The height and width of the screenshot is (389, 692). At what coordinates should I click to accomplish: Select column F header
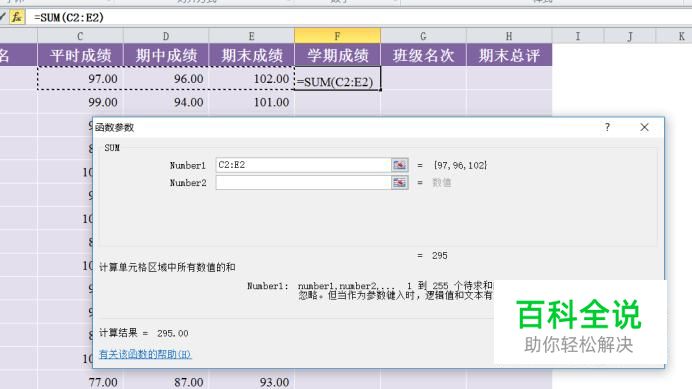(338, 36)
